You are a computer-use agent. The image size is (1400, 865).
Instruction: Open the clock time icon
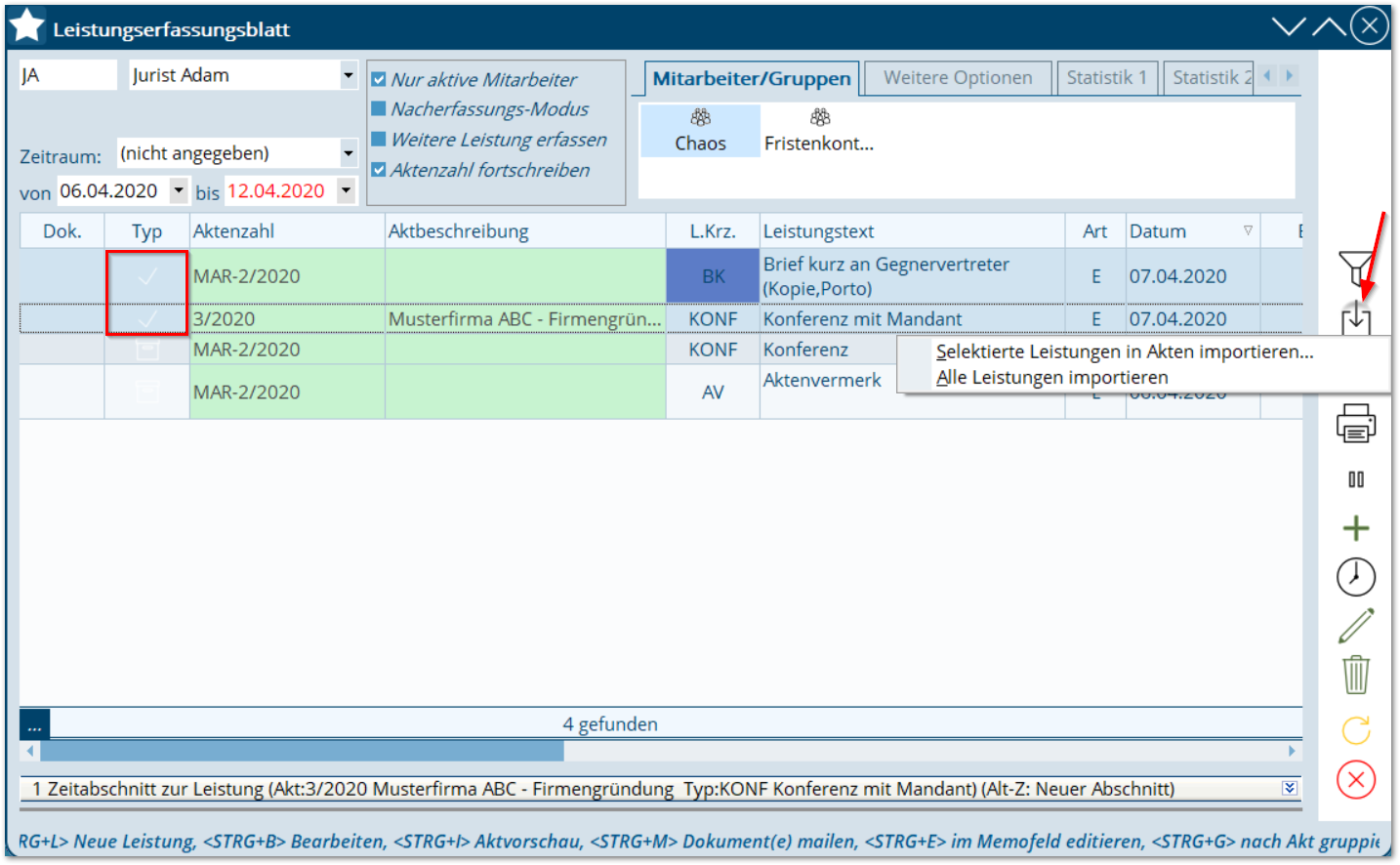1355,577
